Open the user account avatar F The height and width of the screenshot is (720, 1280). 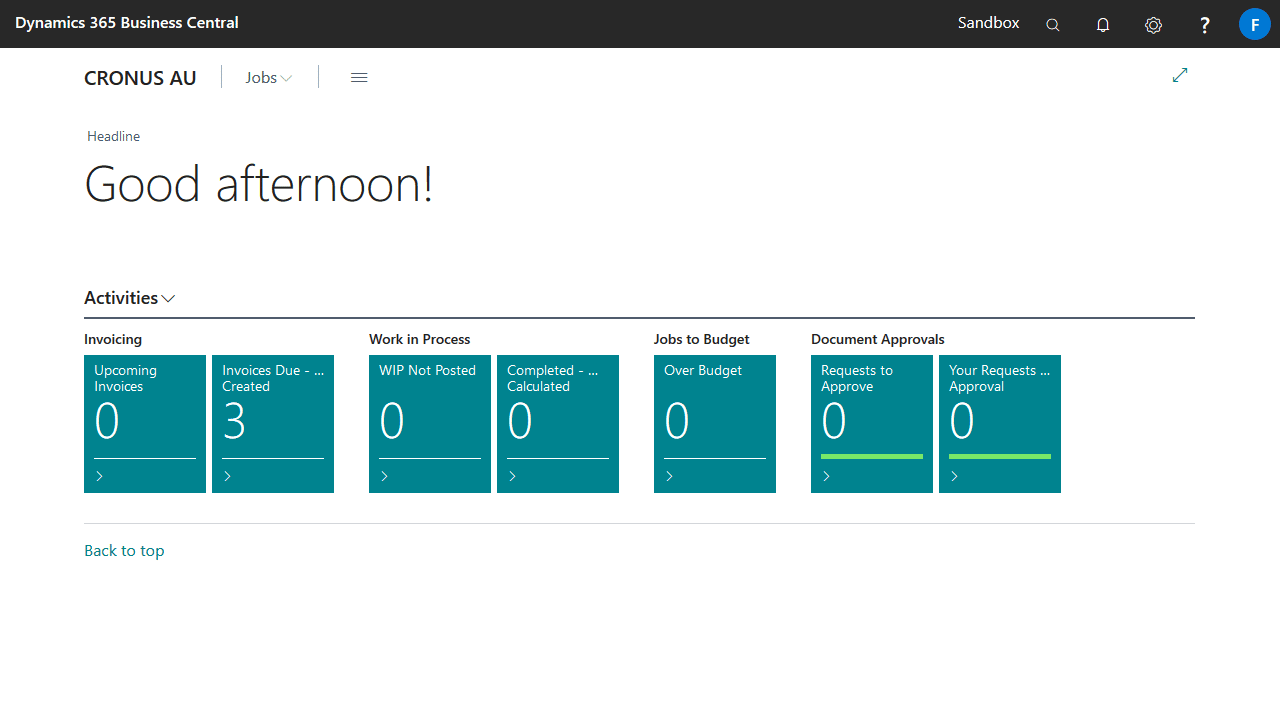[x=1255, y=24]
